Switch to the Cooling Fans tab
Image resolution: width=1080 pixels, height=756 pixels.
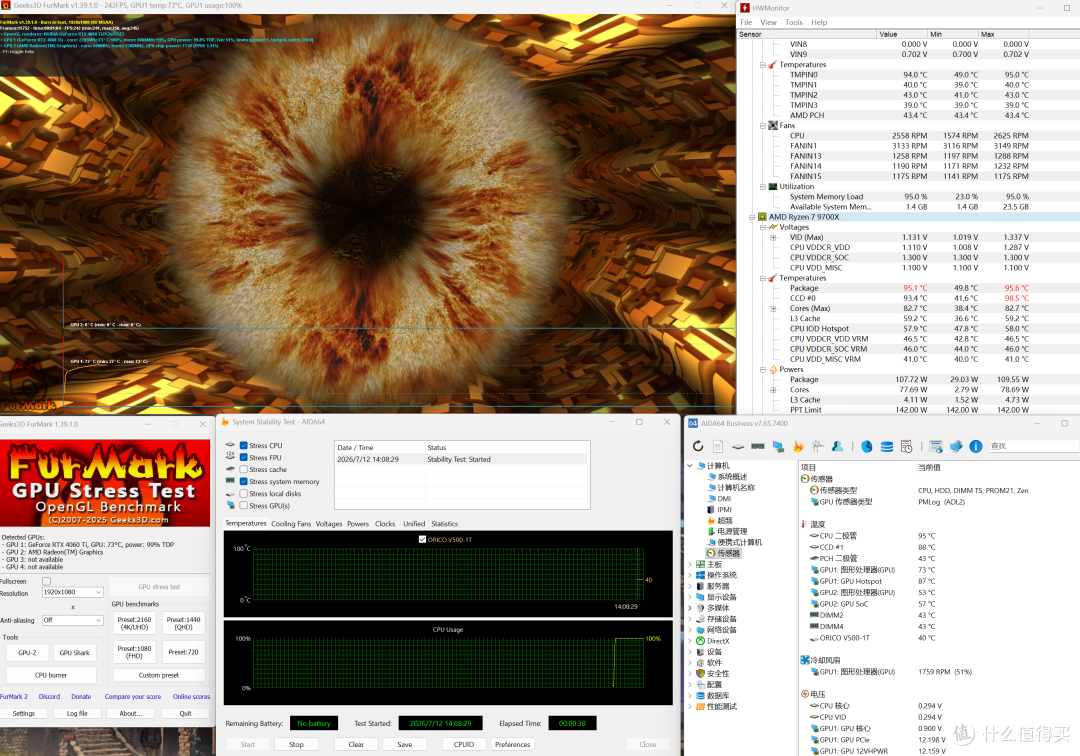pos(291,524)
